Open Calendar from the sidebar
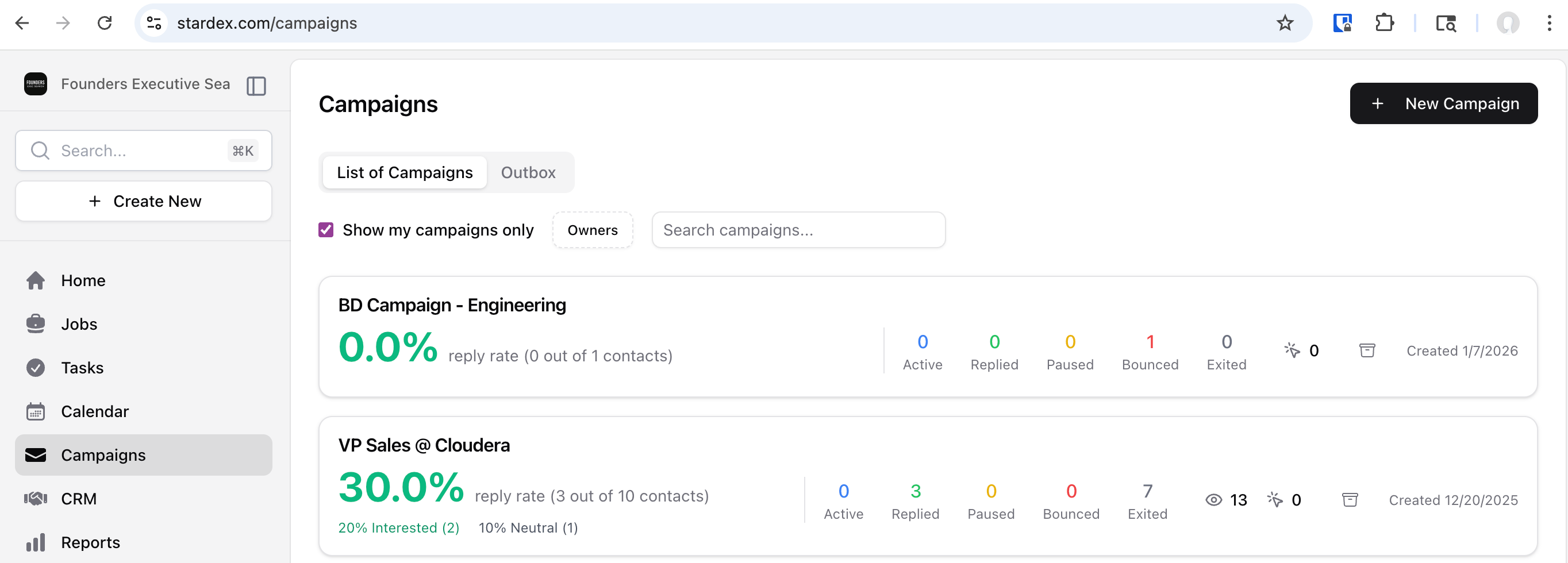Viewport: 1568px width, 563px height. pos(143,412)
